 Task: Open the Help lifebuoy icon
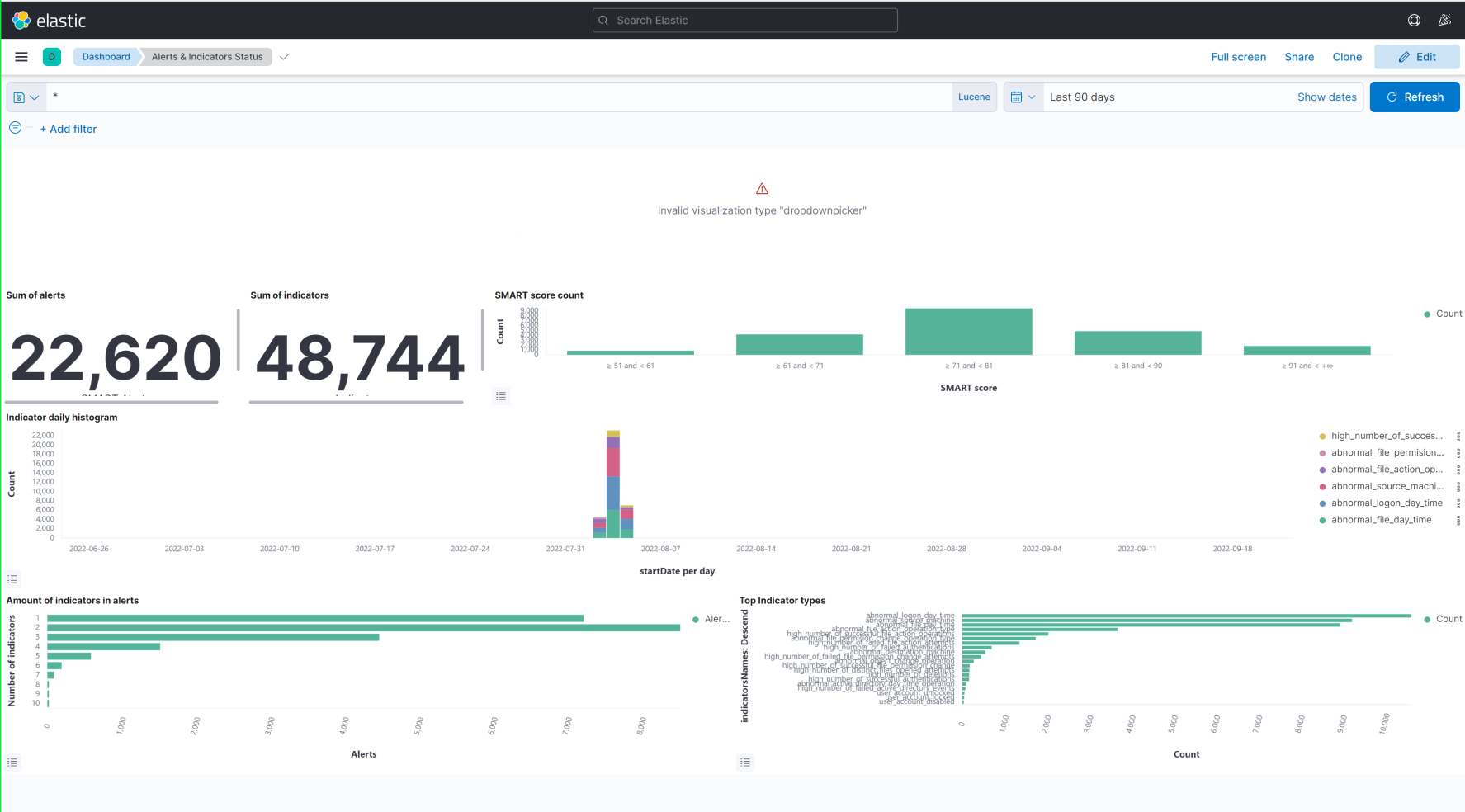tap(1414, 20)
